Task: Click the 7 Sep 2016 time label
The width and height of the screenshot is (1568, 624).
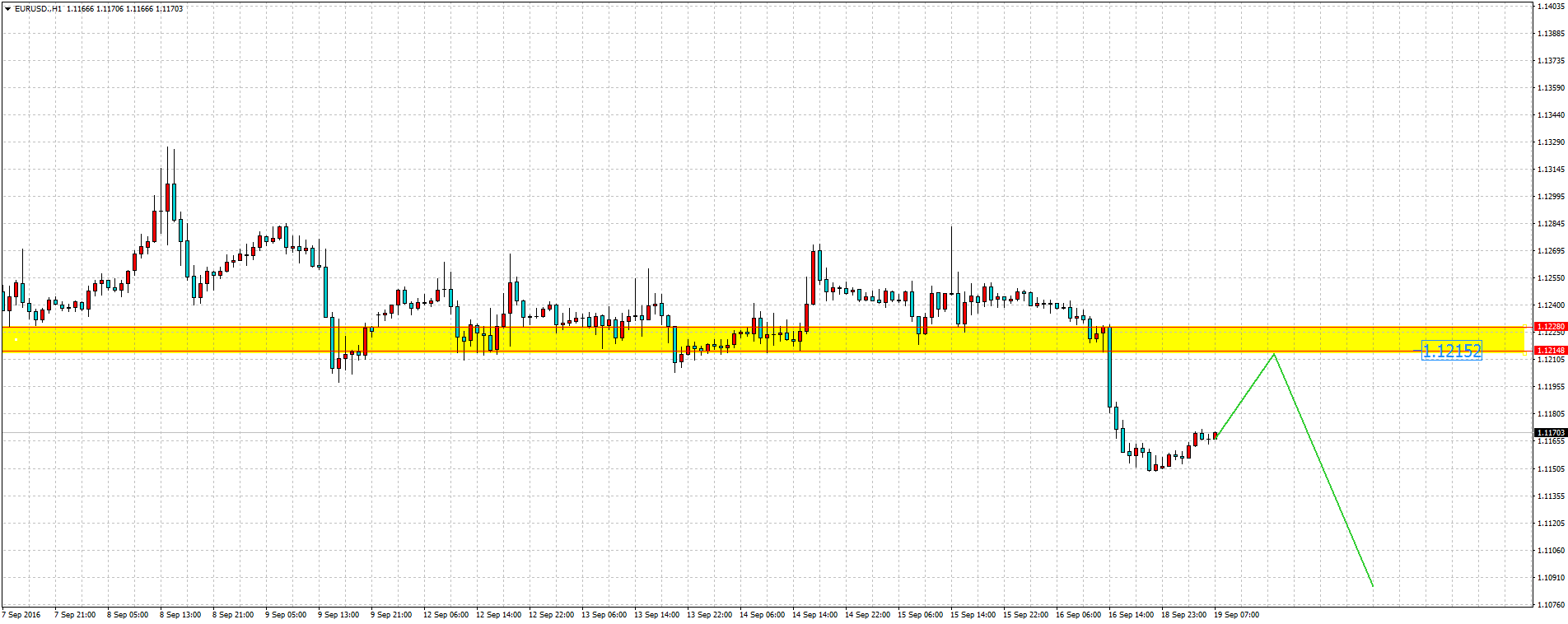Action: (22, 615)
